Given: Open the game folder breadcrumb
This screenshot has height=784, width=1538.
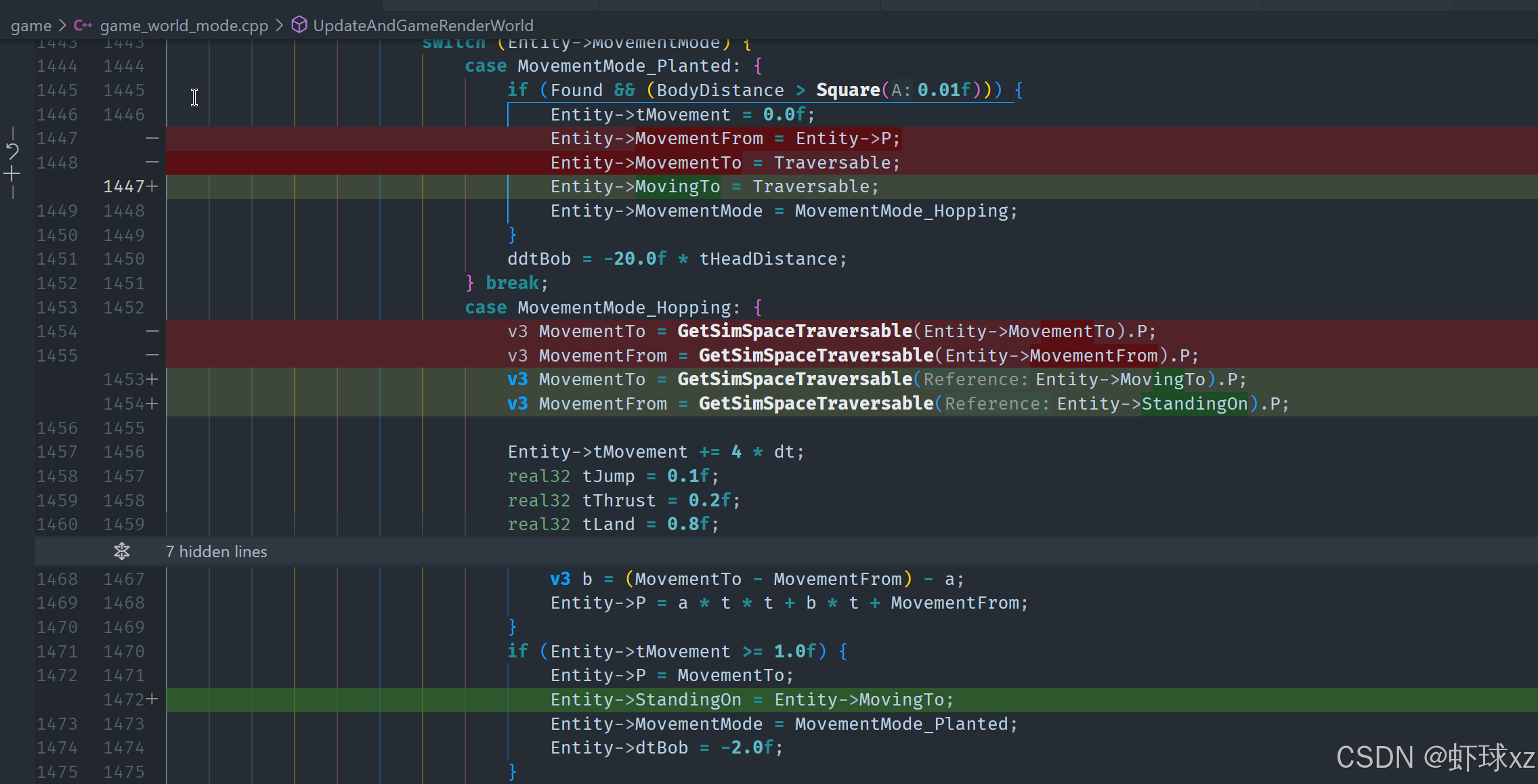Looking at the screenshot, I should coord(31,26).
